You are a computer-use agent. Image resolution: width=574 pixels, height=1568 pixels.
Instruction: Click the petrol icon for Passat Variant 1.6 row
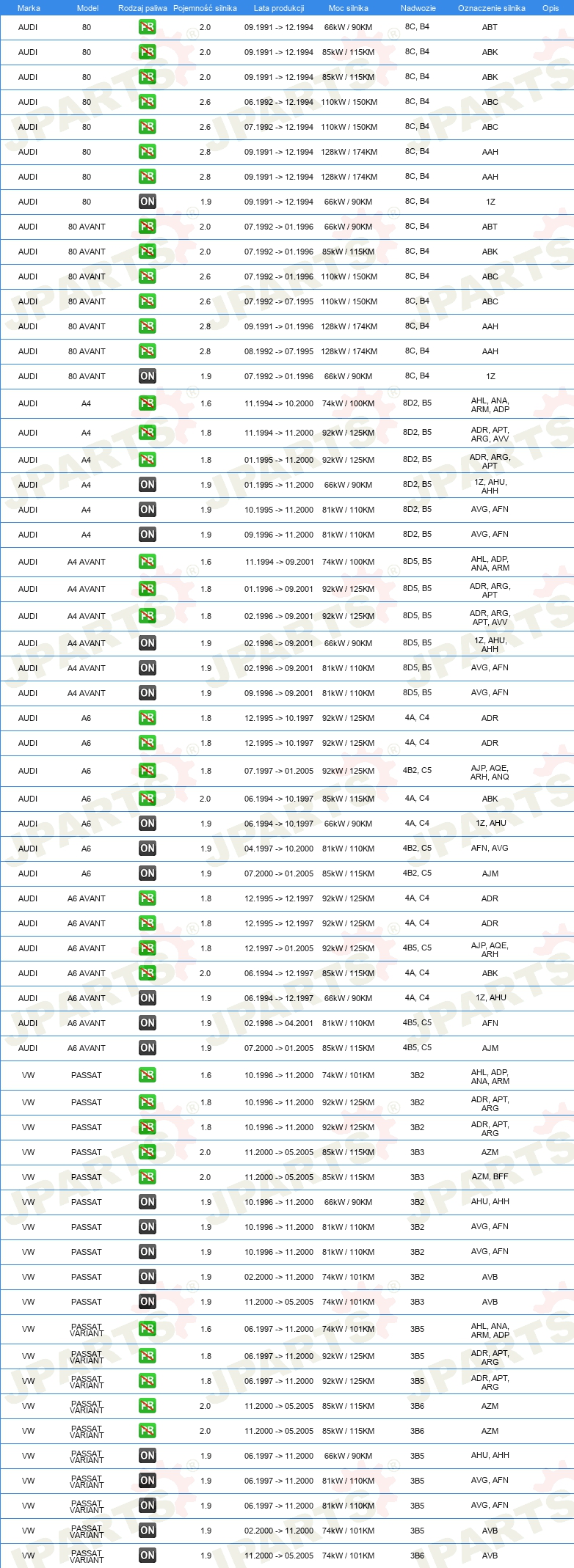(x=148, y=1329)
